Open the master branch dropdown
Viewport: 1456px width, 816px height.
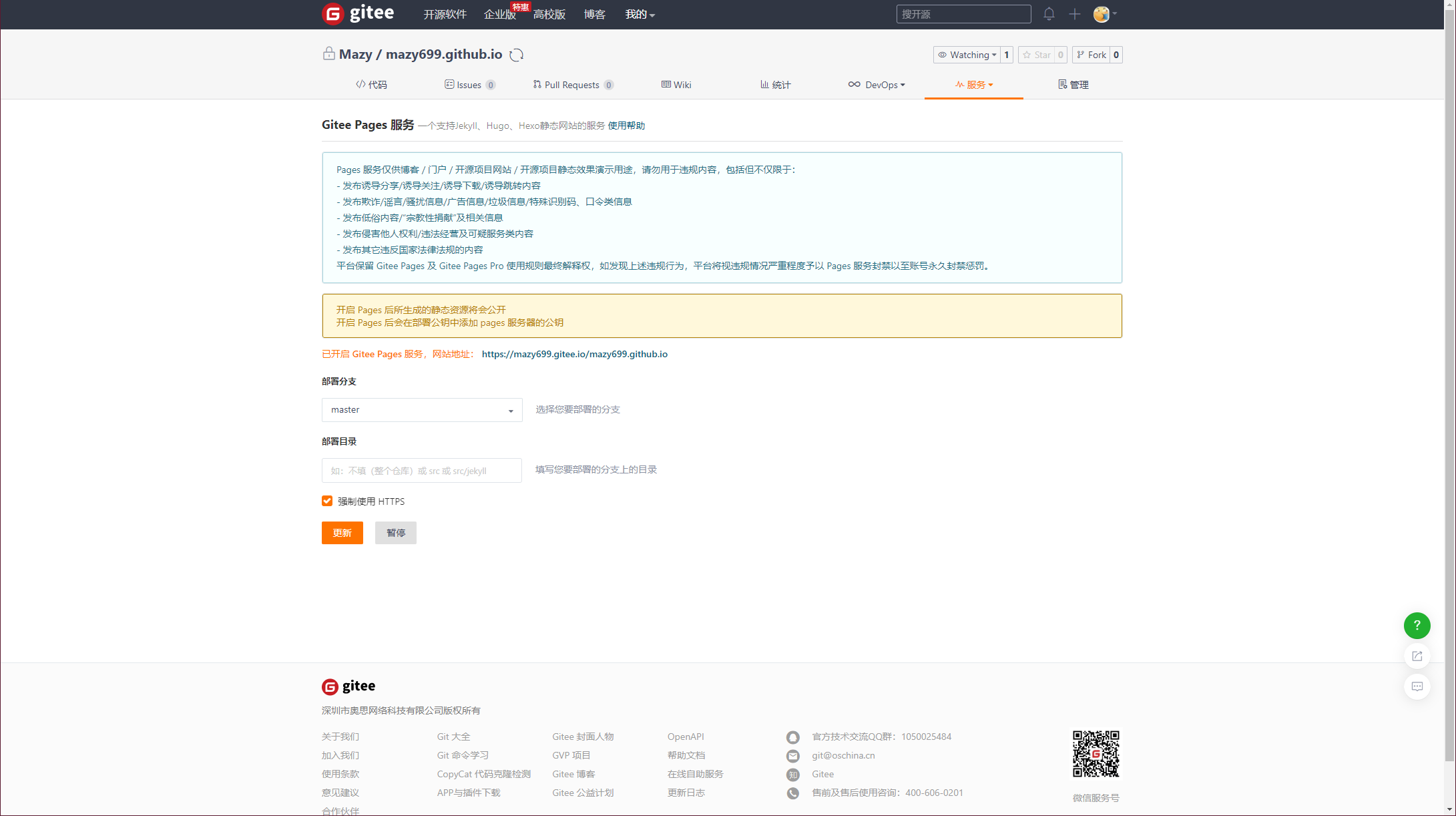coord(422,410)
